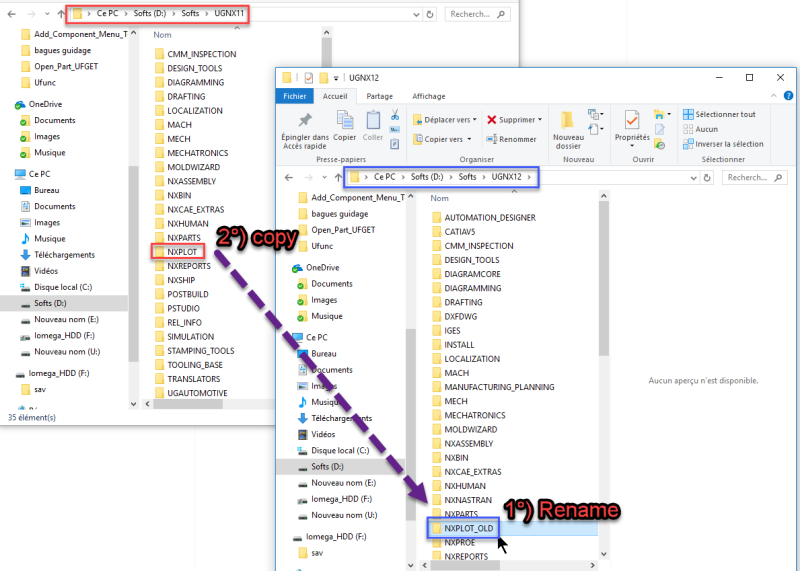Open Propriétés dropdown in ribbon
Image resolution: width=800 pixels, height=571 pixels.
tap(632, 146)
